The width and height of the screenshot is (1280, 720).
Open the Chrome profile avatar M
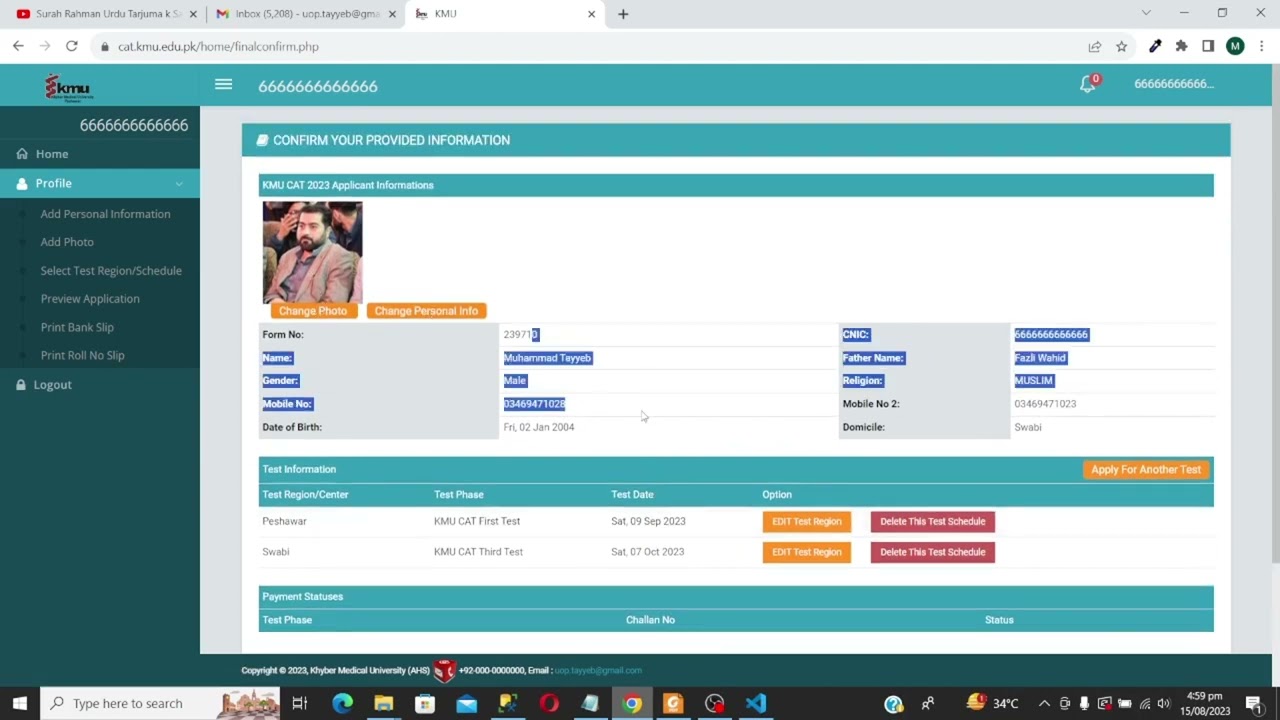[1235, 46]
